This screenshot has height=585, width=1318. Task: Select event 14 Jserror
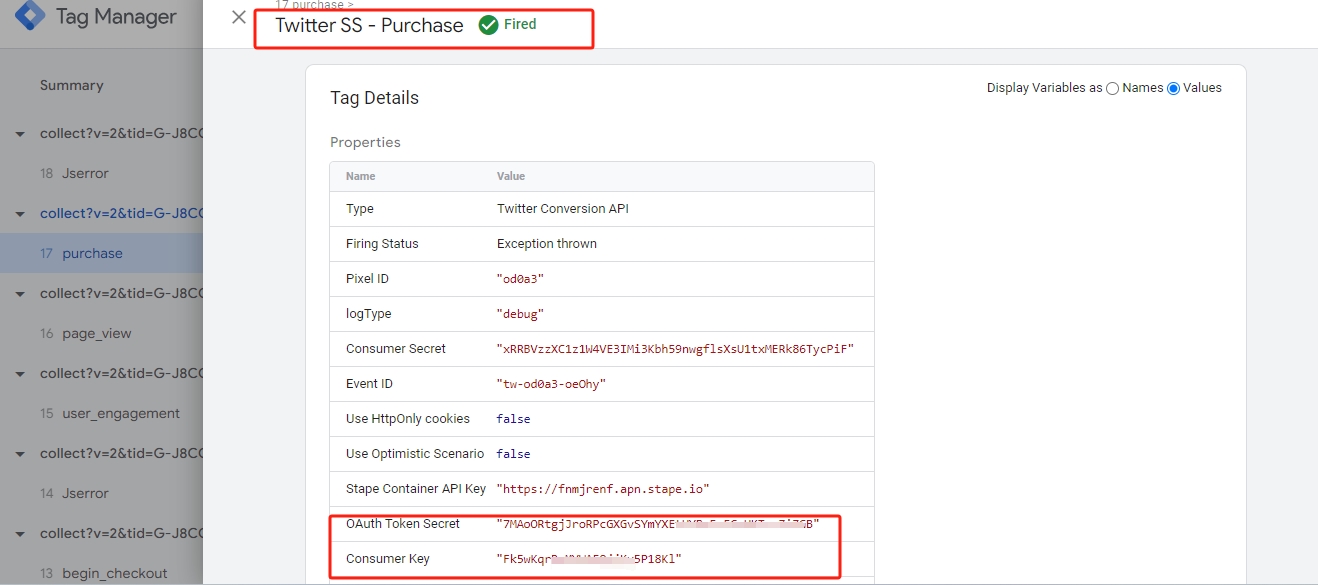tap(101, 493)
